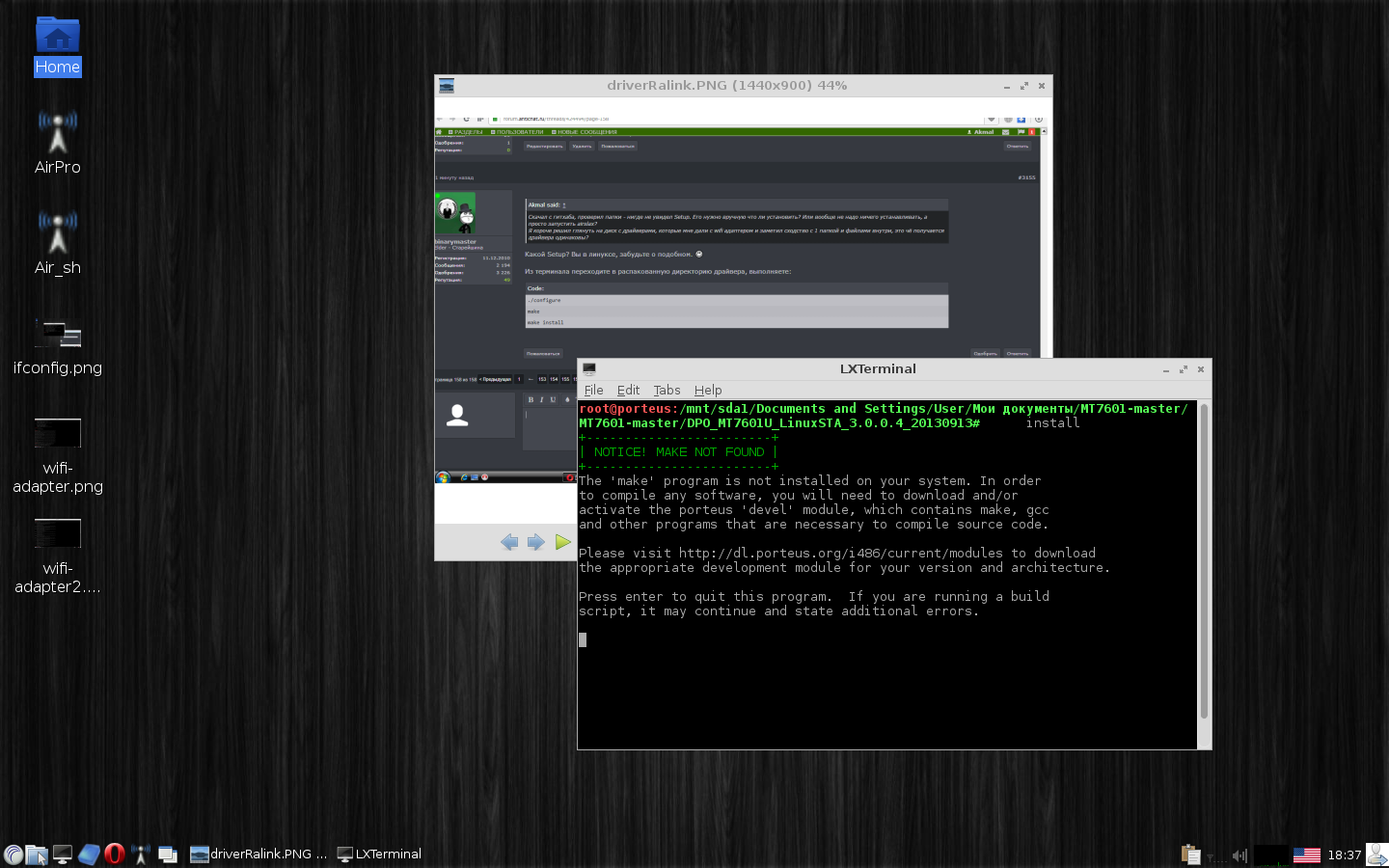Image resolution: width=1389 pixels, height=868 pixels.
Task: Open the Home folder desktop icon
Action: tap(58, 46)
